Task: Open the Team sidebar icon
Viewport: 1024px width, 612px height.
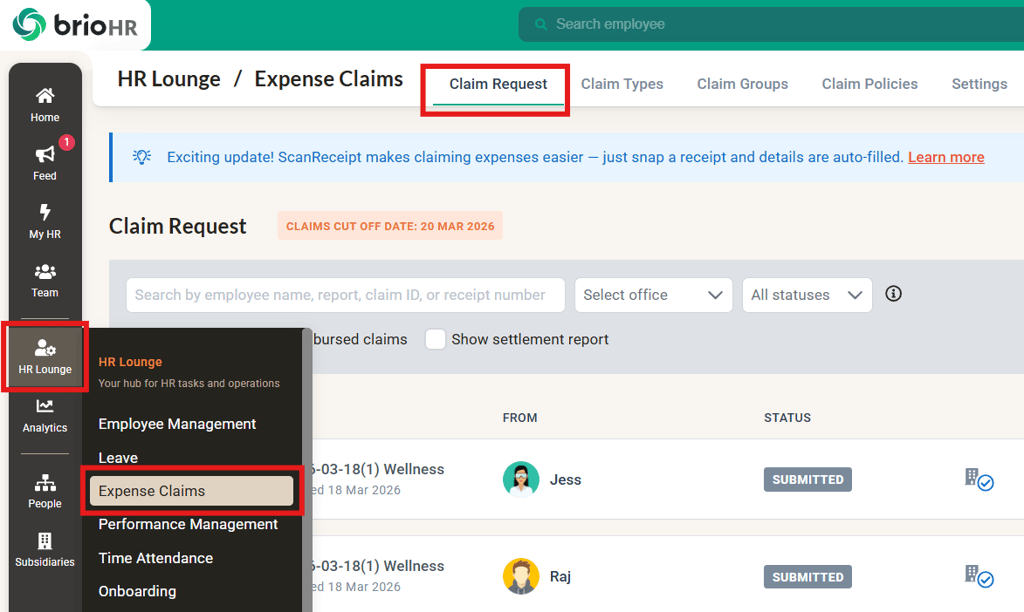Action: [44, 280]
